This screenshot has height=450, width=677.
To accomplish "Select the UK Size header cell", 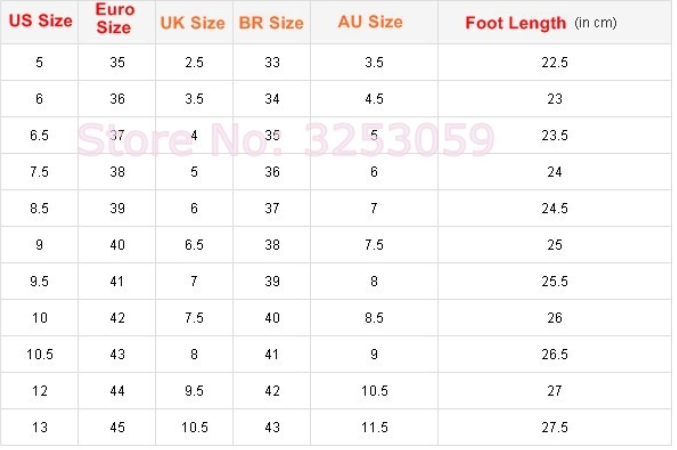I will [x=193, y=22].
